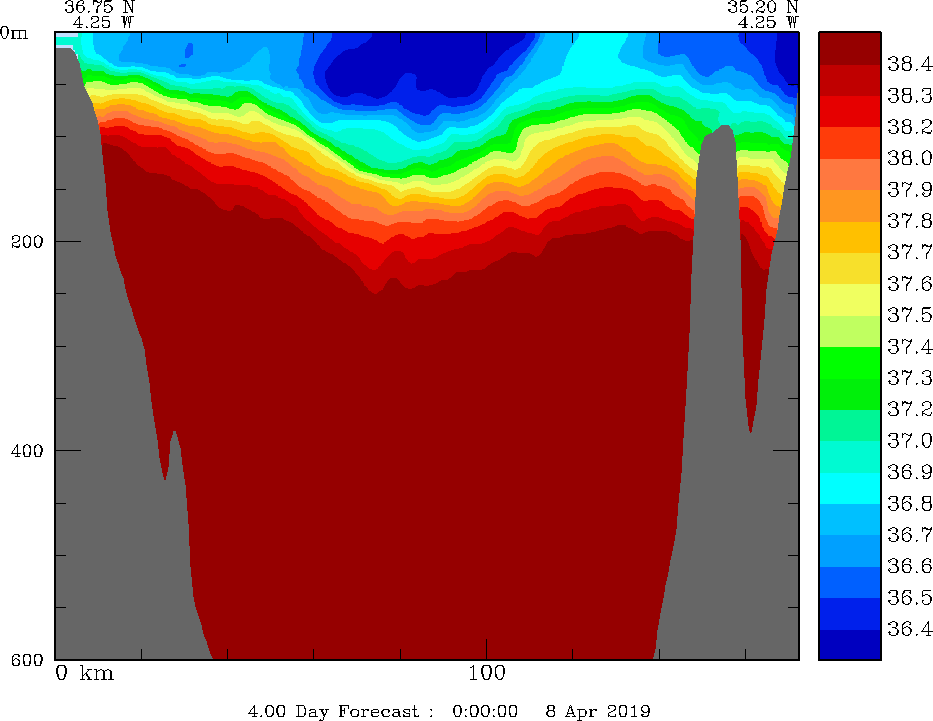Screen dimensions: 933x721
Task: Click the 37.3 colorbar value
Action: (x=909, y=379)
